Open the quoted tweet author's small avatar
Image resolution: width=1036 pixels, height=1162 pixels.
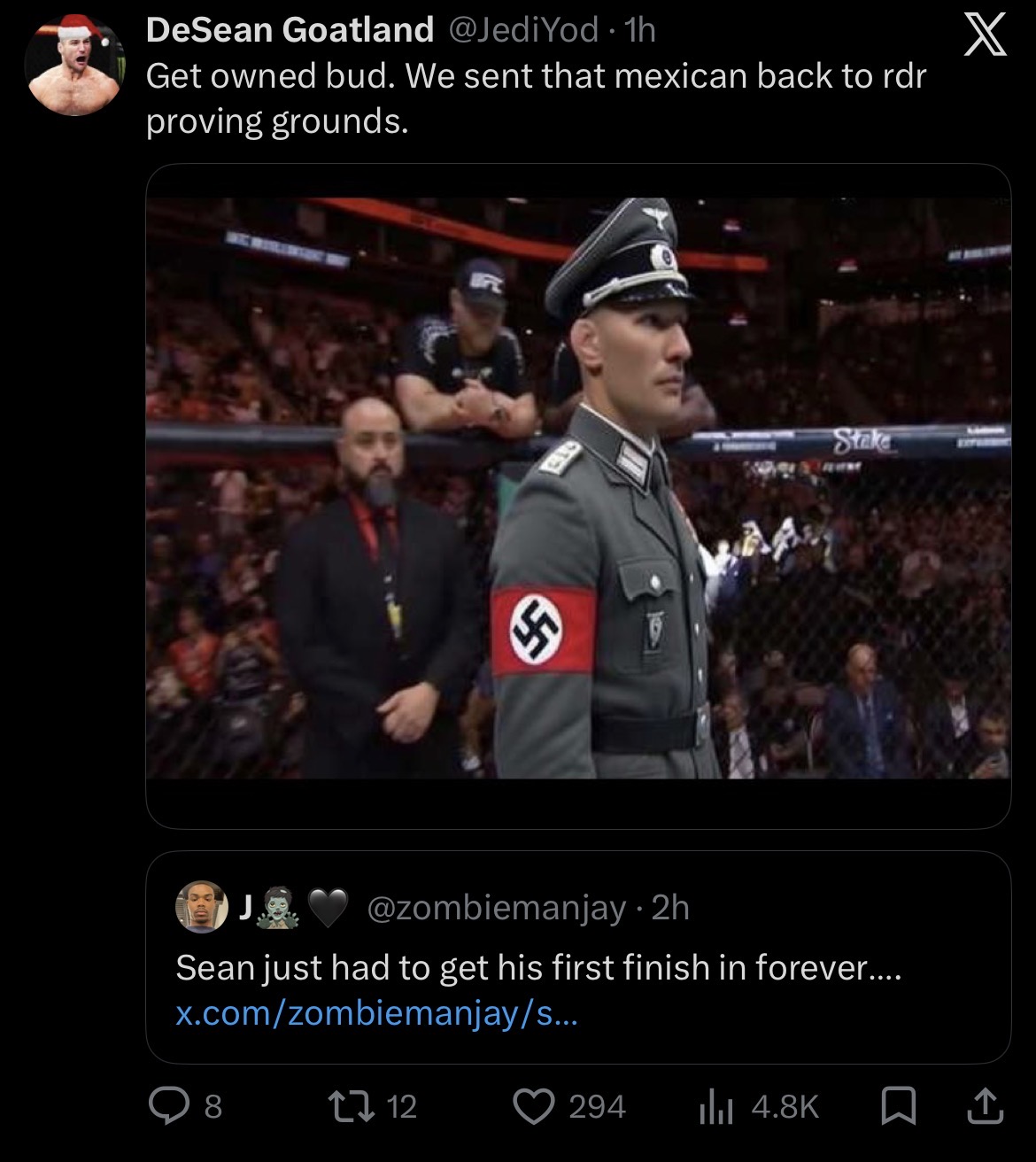point(201,908)
